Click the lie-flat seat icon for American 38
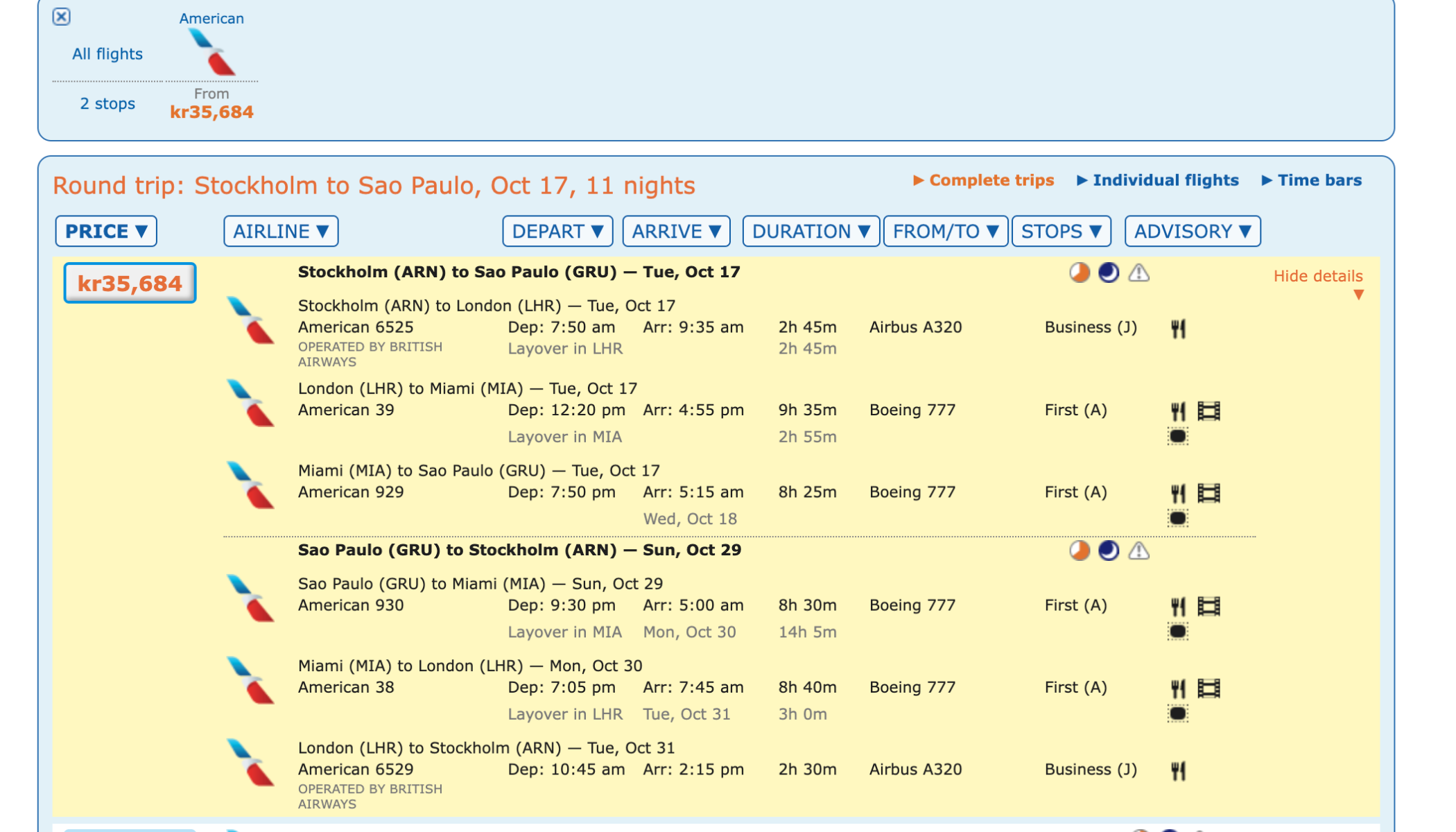The width and height of the screenshot is (1456, 832). coord(1178,713)
